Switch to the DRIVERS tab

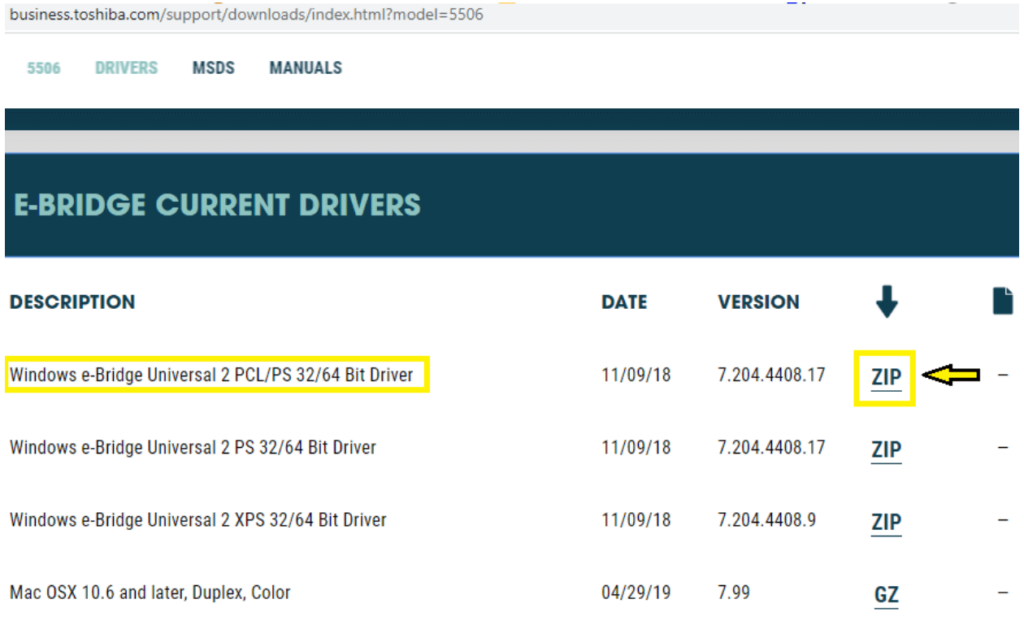(126, 68)
